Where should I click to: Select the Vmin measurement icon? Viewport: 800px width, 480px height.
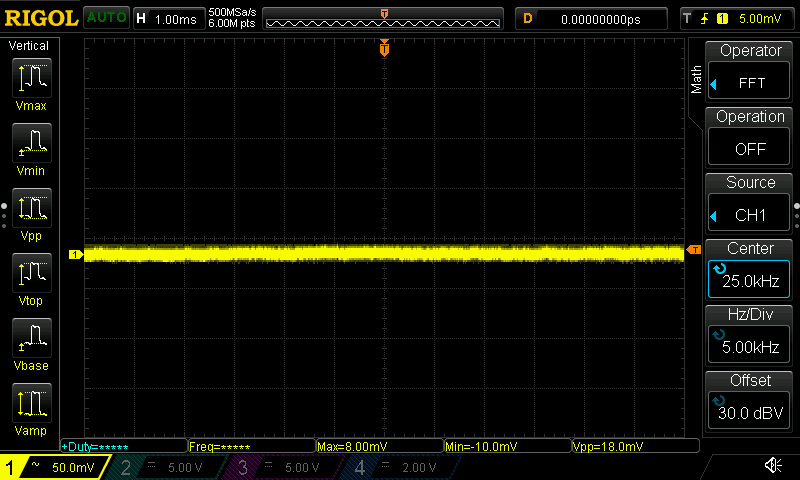pos(32,143)
